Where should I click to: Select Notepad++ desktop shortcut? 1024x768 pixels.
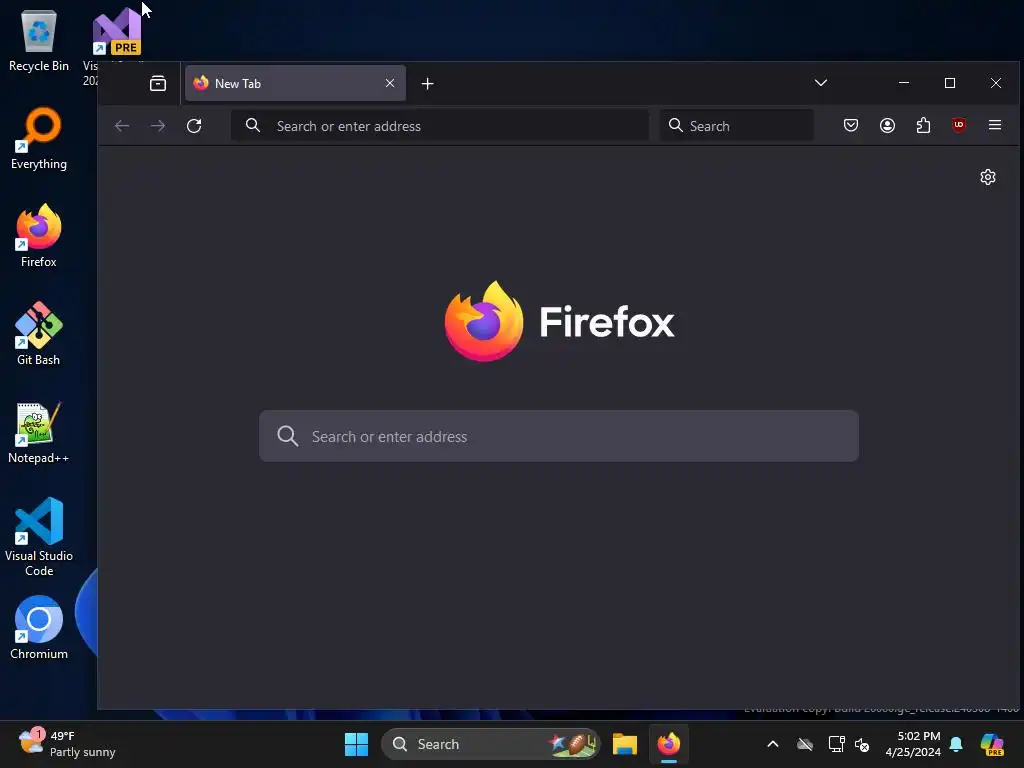tap(39, 432)
